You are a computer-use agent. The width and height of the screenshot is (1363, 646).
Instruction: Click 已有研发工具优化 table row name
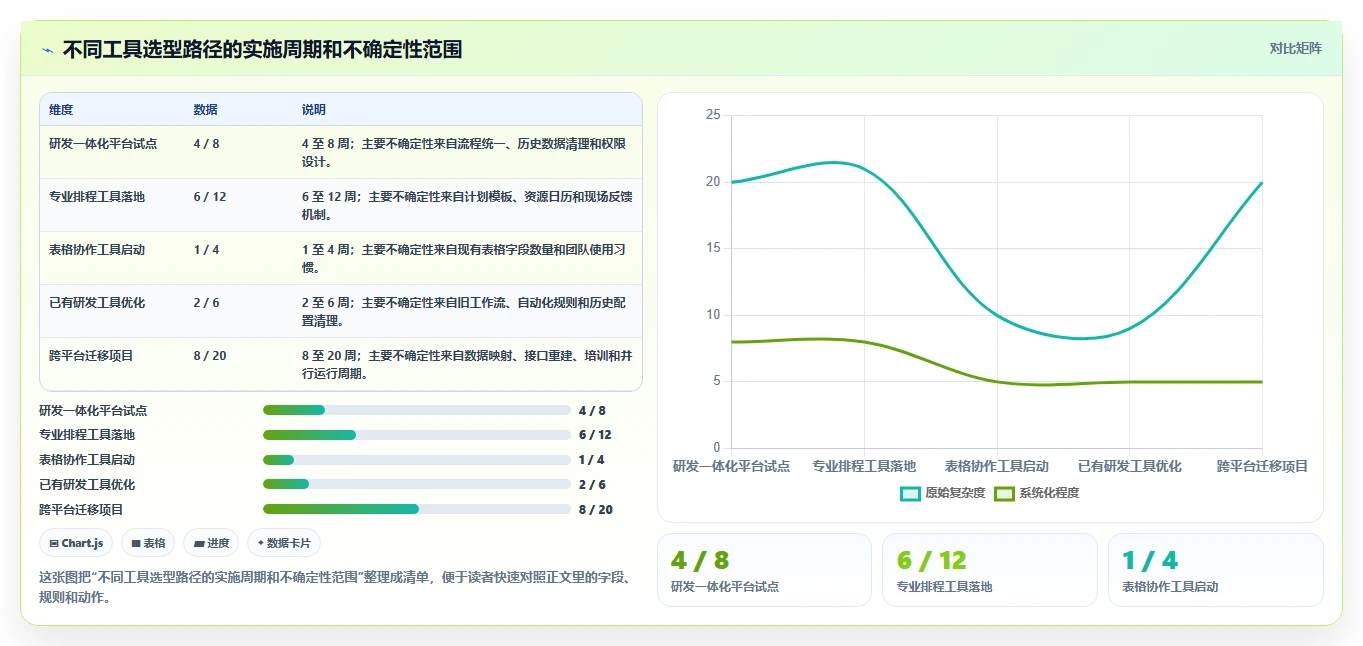[x=97, y=303]
